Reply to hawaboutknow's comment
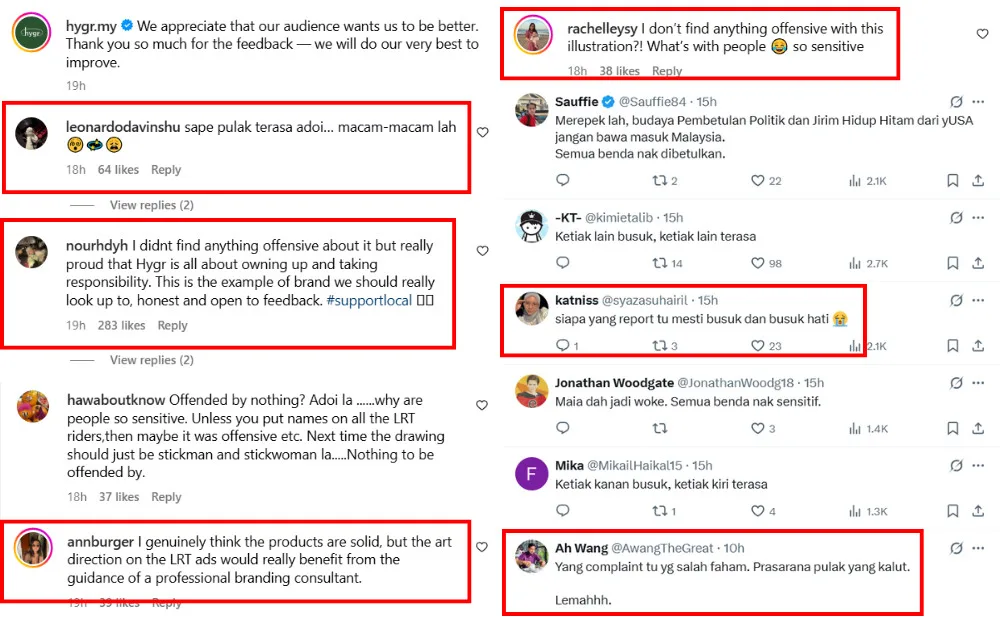 point(166,497)
